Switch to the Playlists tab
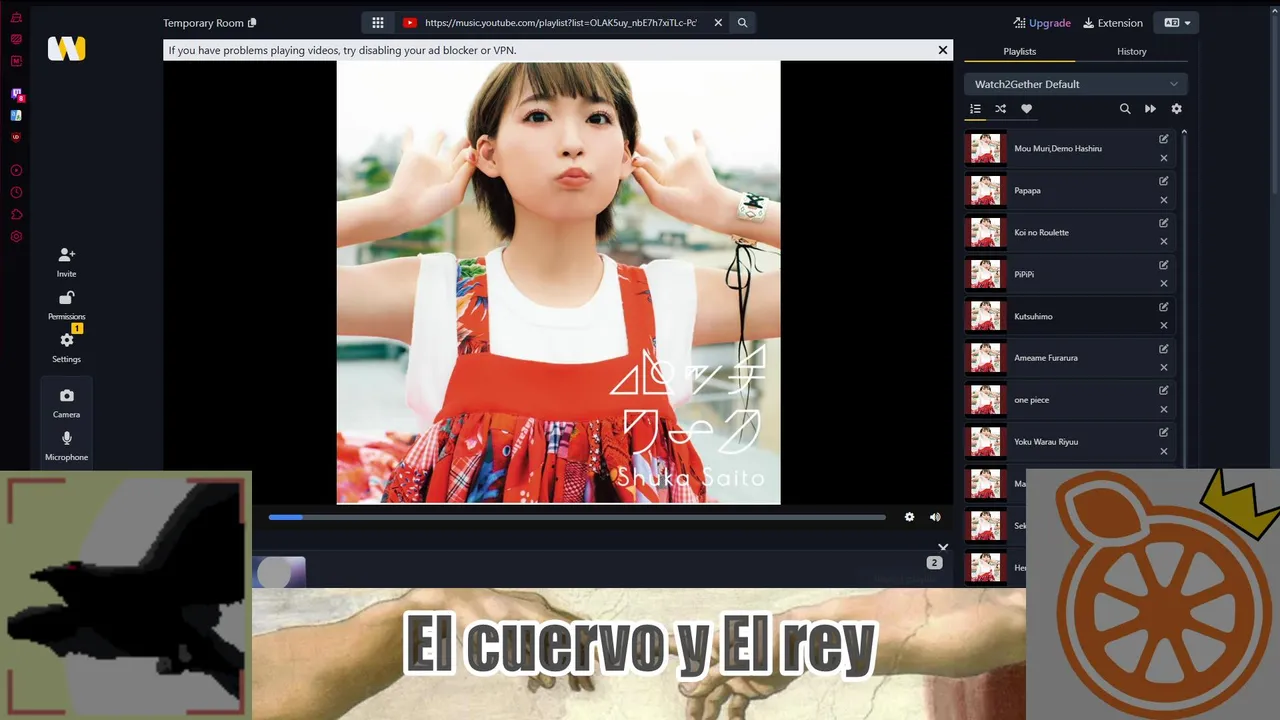This screenshot has width=1280, height=720. pos(1019,51)
